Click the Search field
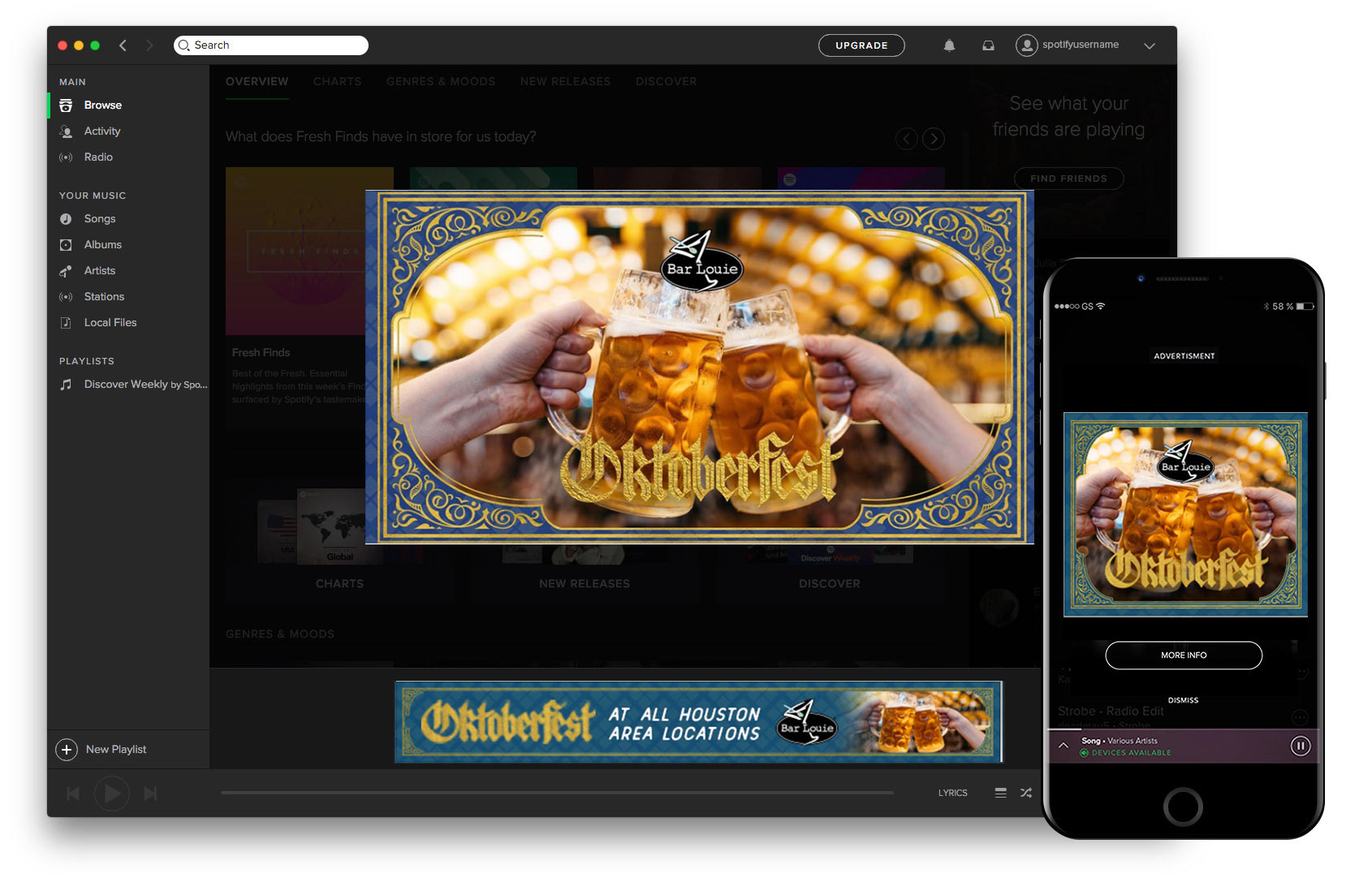This screenshot has width=1372, height=882. pyautogui.click(x=271, y=45)
